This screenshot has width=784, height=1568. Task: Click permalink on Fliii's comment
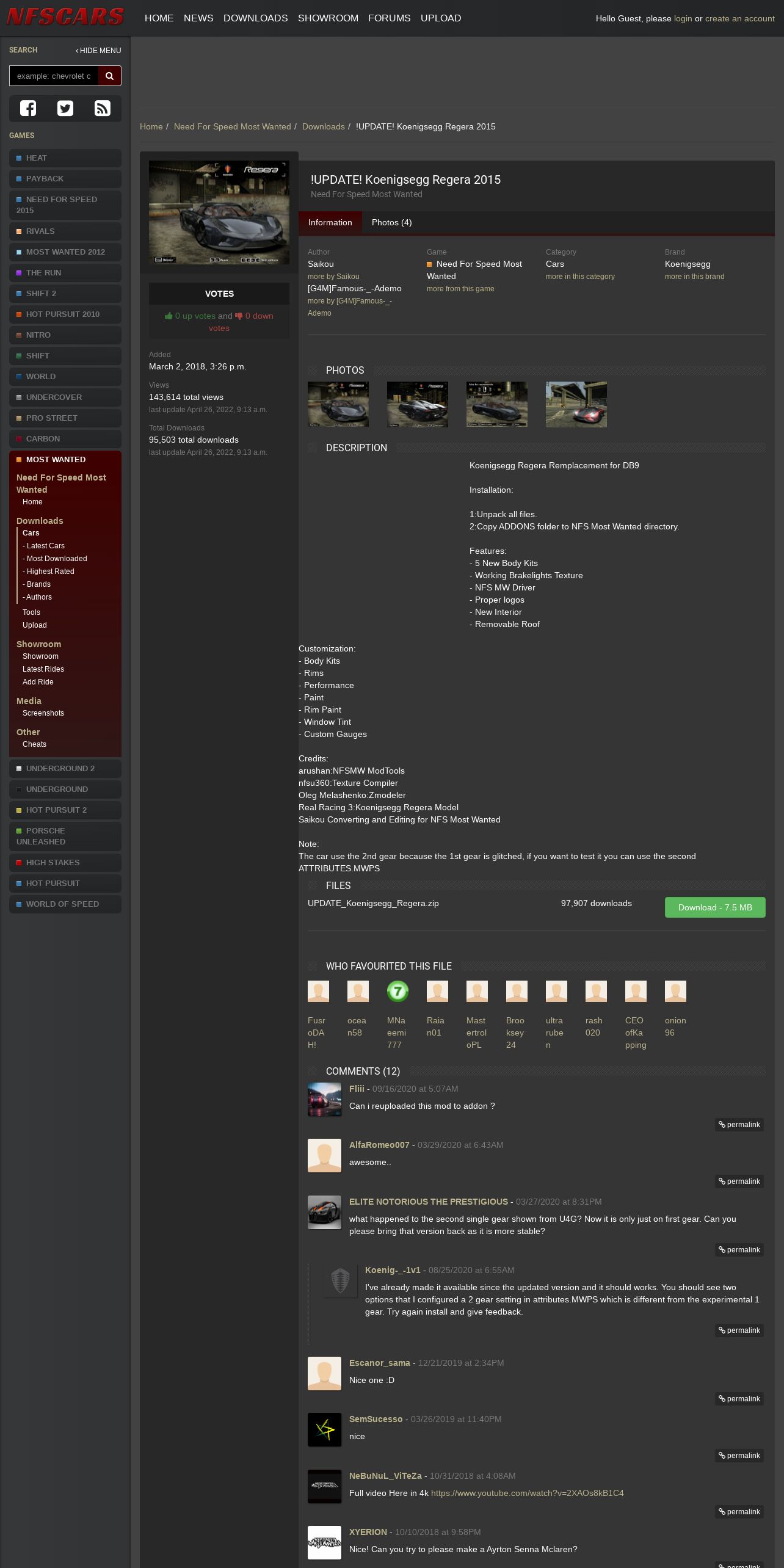click(739, 1125)
